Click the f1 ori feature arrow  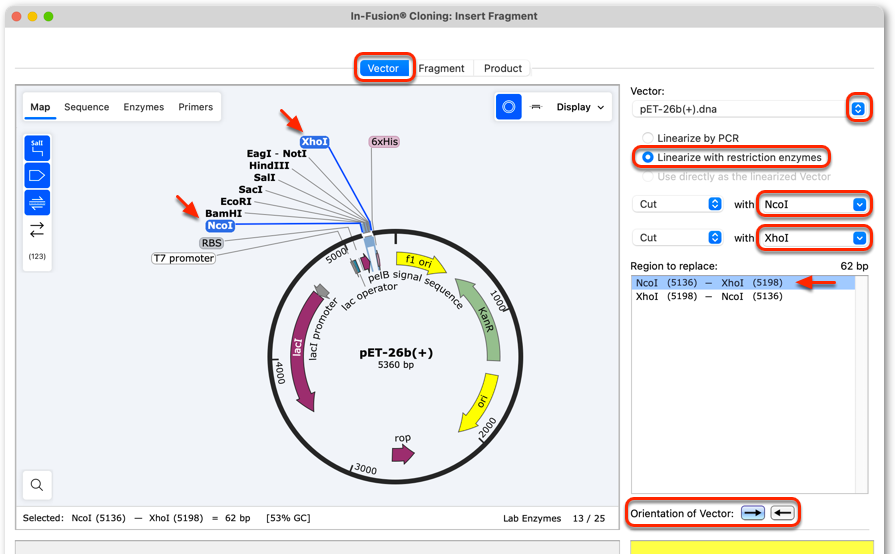coord(421,263)
